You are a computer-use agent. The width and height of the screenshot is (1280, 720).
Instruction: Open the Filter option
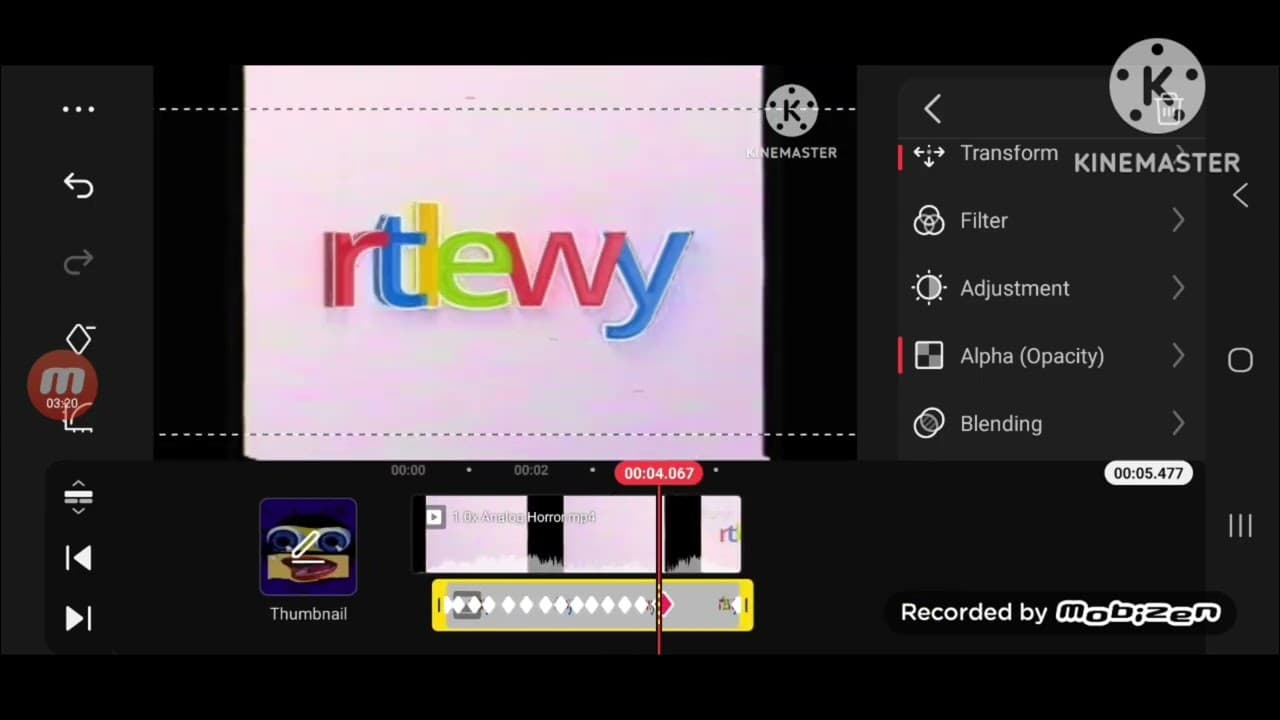point(1051,220)
